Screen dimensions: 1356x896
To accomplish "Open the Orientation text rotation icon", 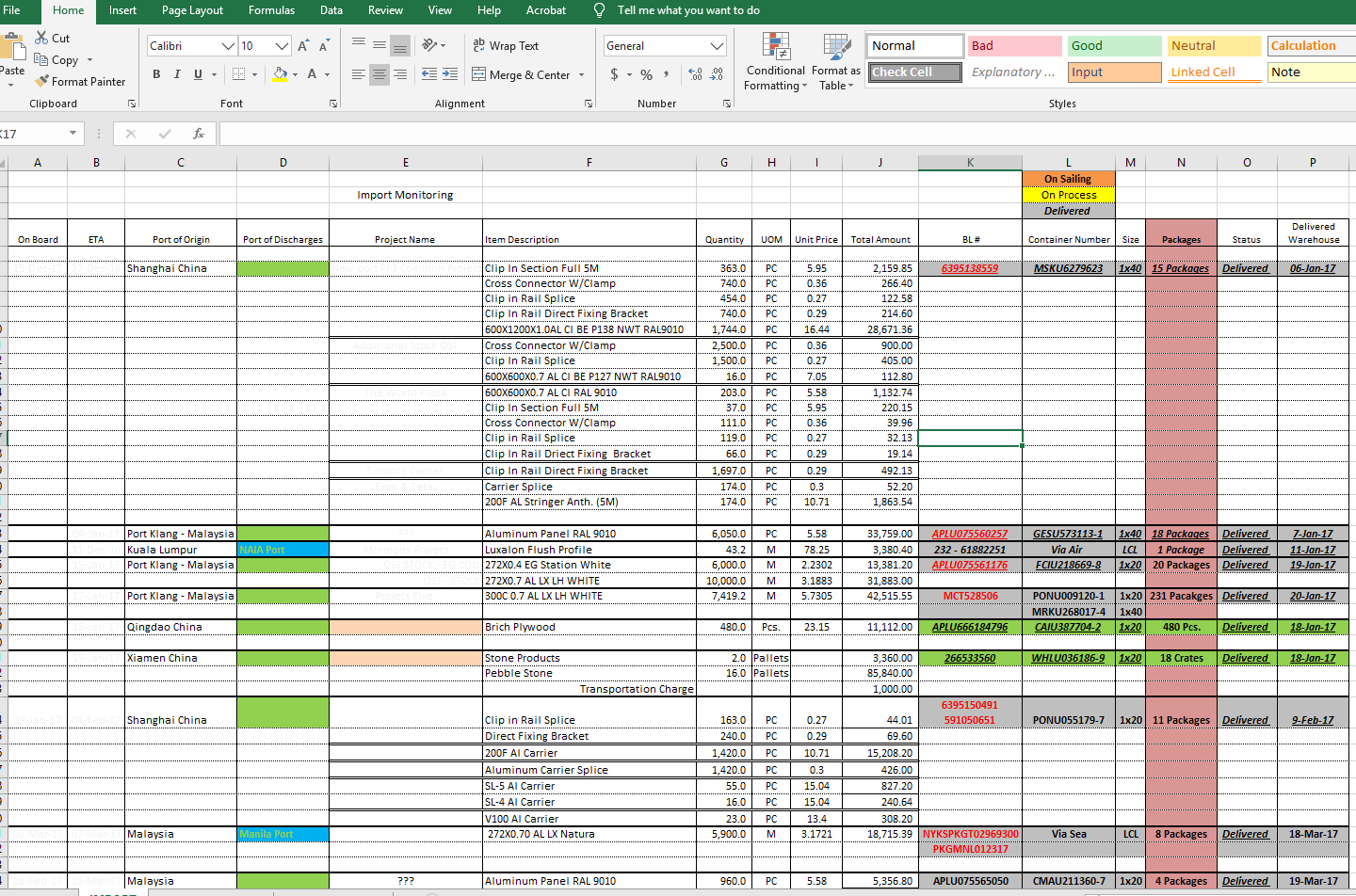I will pyautogui.click(x=430, y=44).
